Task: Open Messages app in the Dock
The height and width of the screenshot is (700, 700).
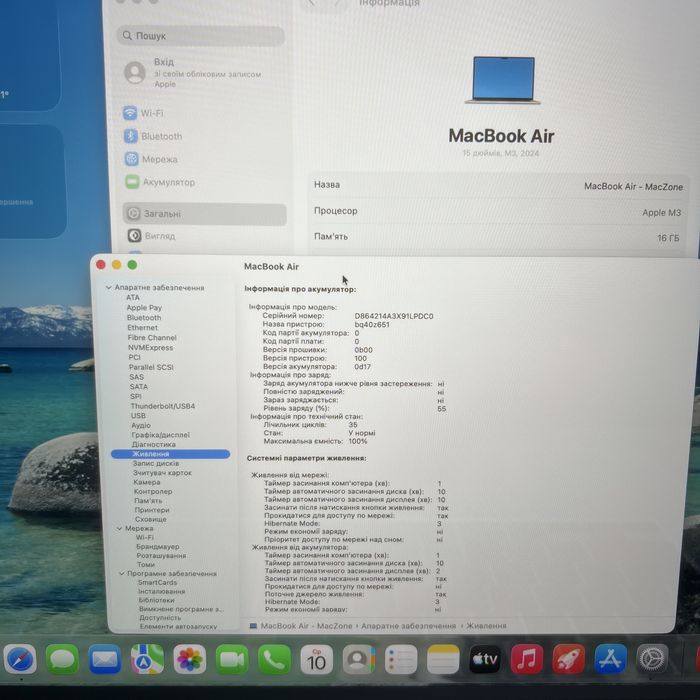Action: pyautogui.click(x=62, y=659)
